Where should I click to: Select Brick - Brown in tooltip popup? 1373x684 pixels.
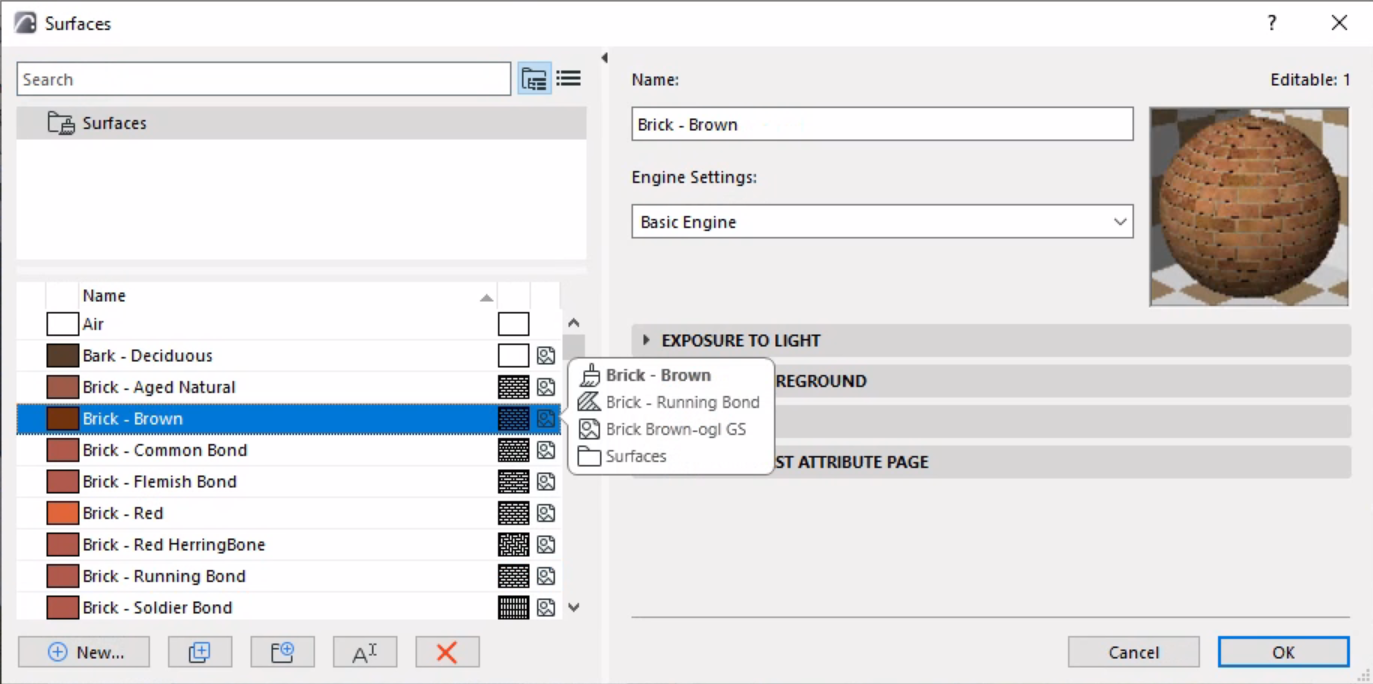[658, 375]
